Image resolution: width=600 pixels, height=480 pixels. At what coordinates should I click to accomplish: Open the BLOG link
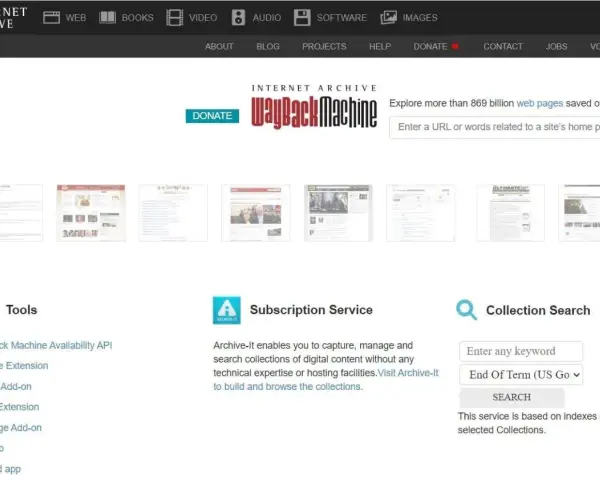click(x=268, y=47)
